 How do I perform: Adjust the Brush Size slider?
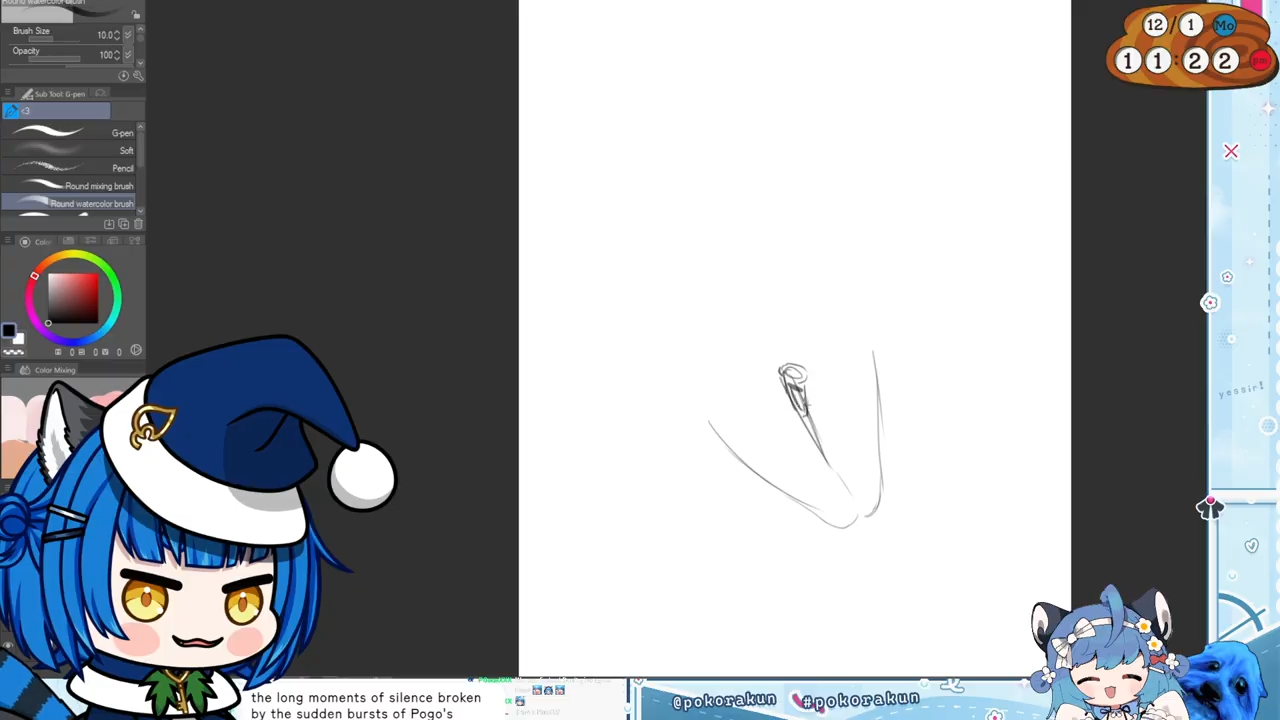(55, 40)
